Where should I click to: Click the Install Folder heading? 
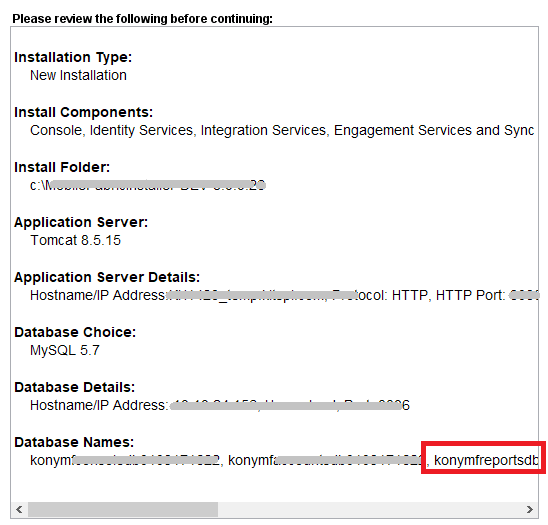[62, 167]
